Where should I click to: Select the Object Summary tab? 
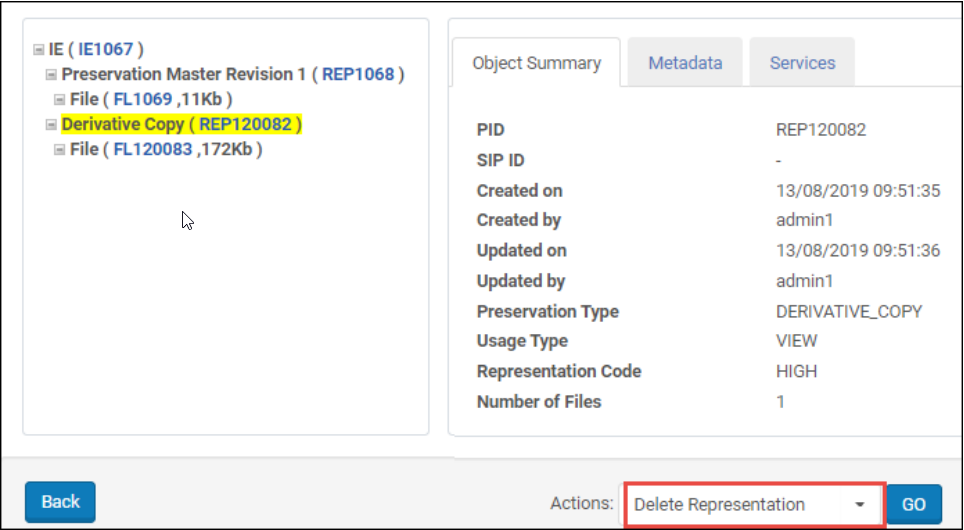pyautogui.click(x=536, y=63)
